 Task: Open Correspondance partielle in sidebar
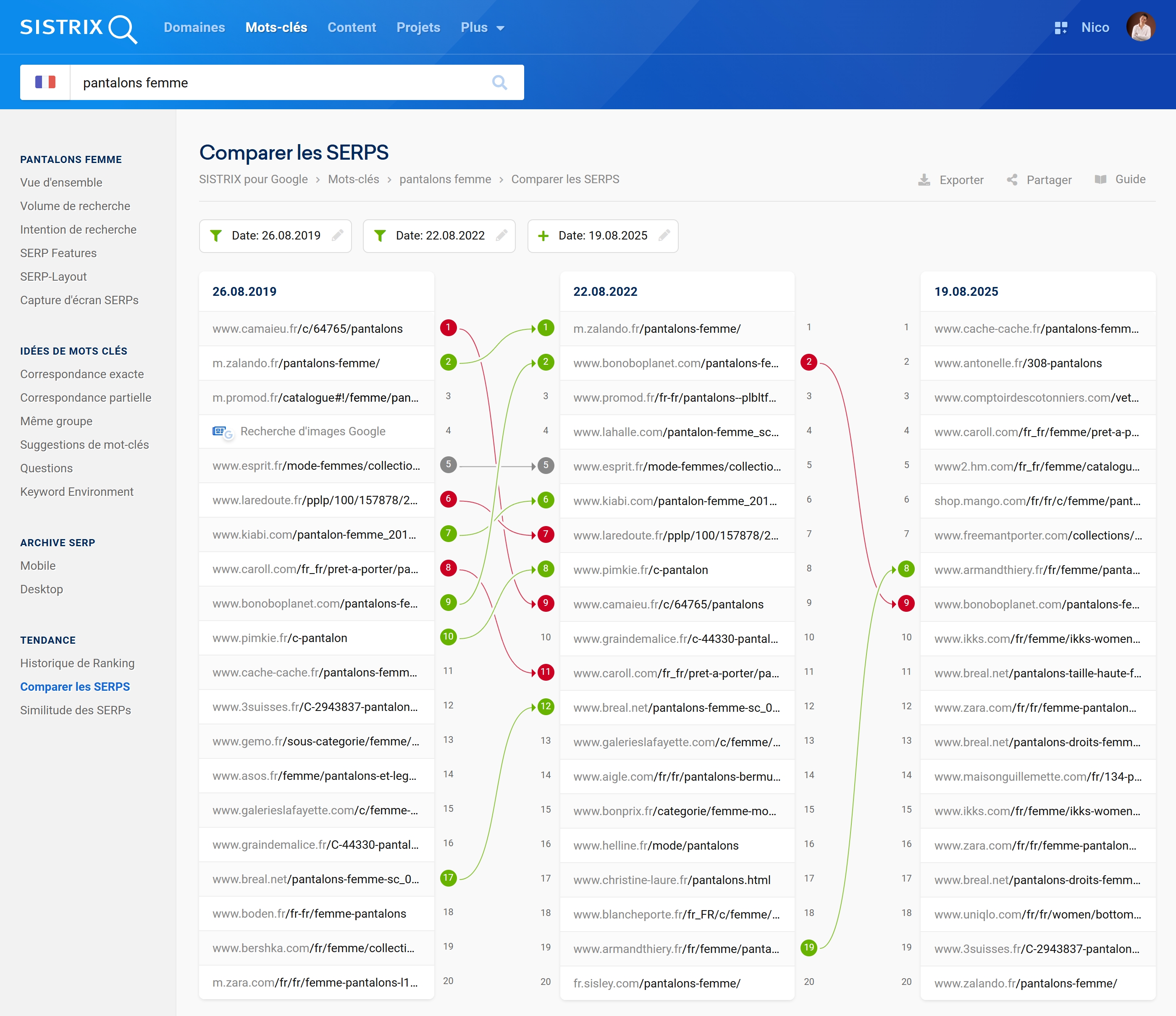(x=86, y=397)
